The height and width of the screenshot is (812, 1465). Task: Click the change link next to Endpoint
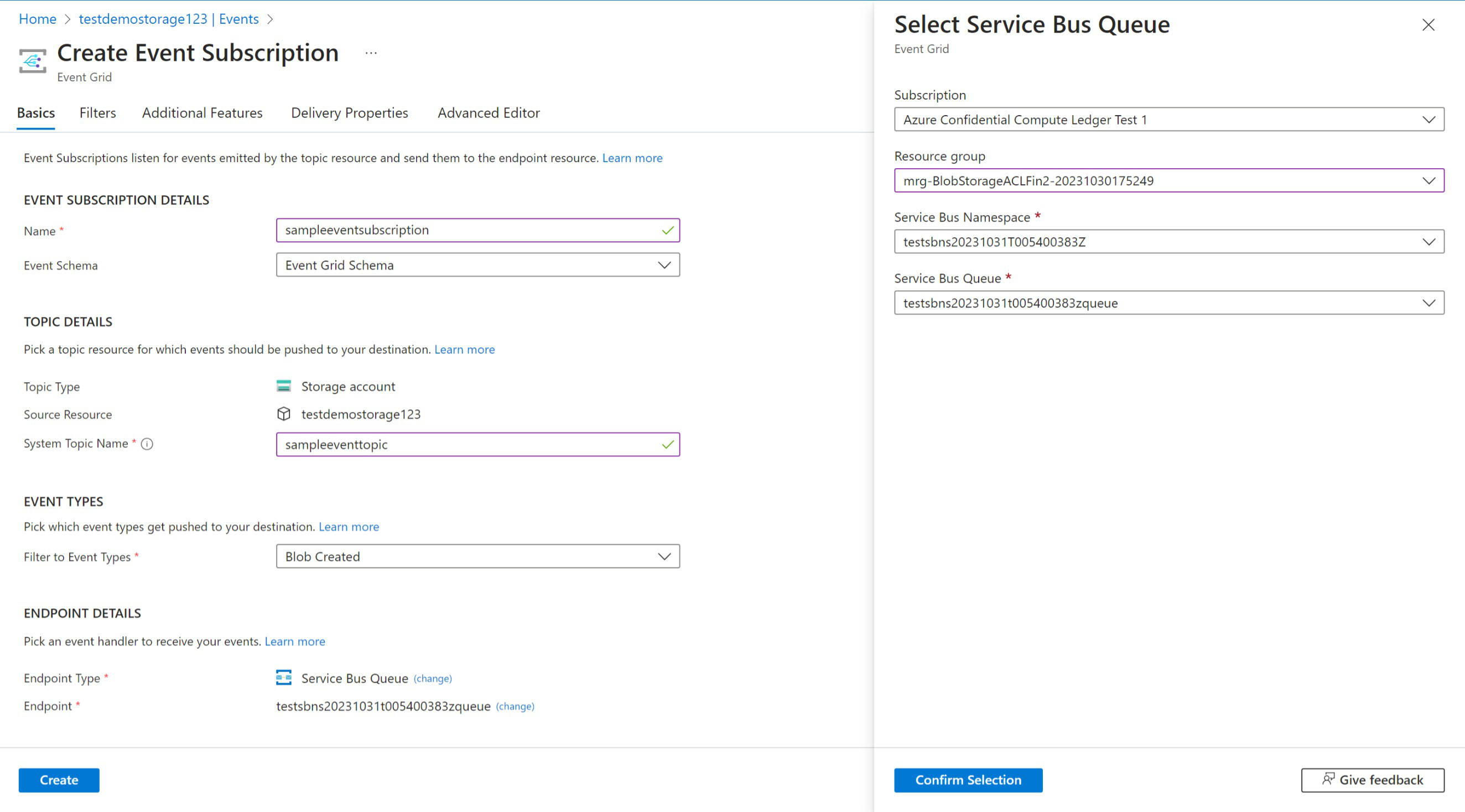(516, 706)
